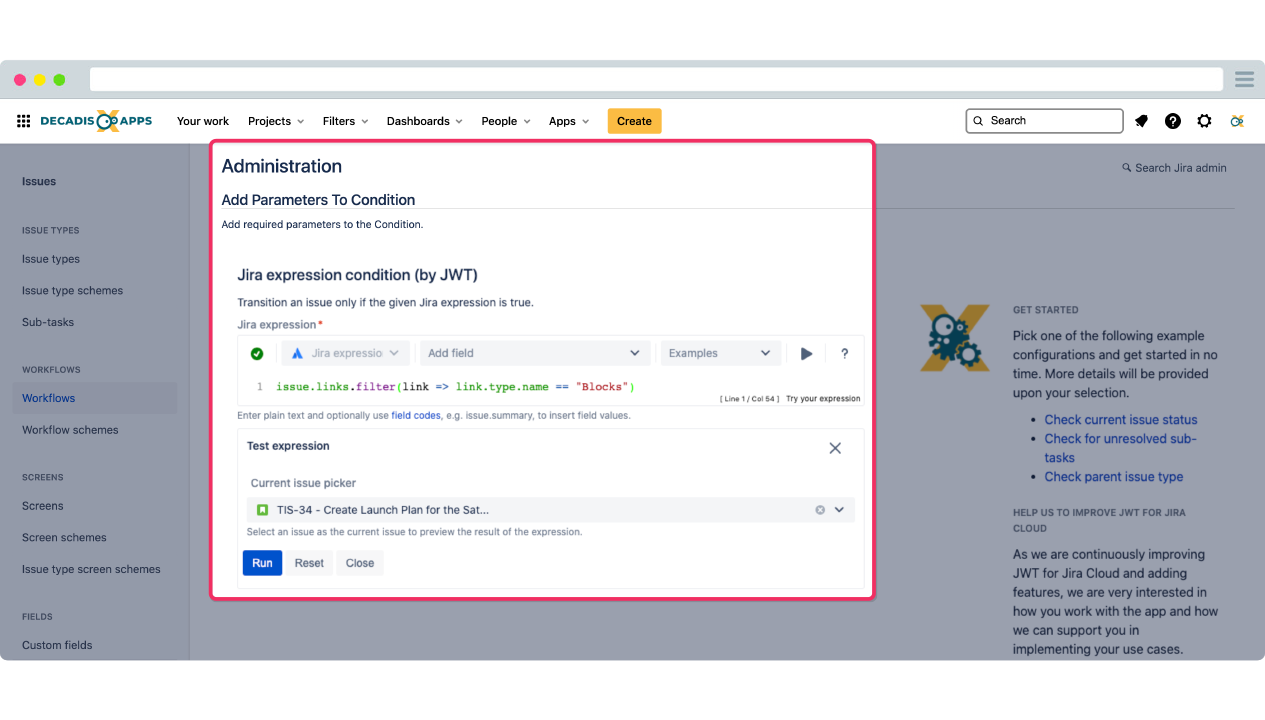Open the user profile avatar
Image resolution: width=1265 pixels, height=720 pixels.
[x=1237, y=121]
